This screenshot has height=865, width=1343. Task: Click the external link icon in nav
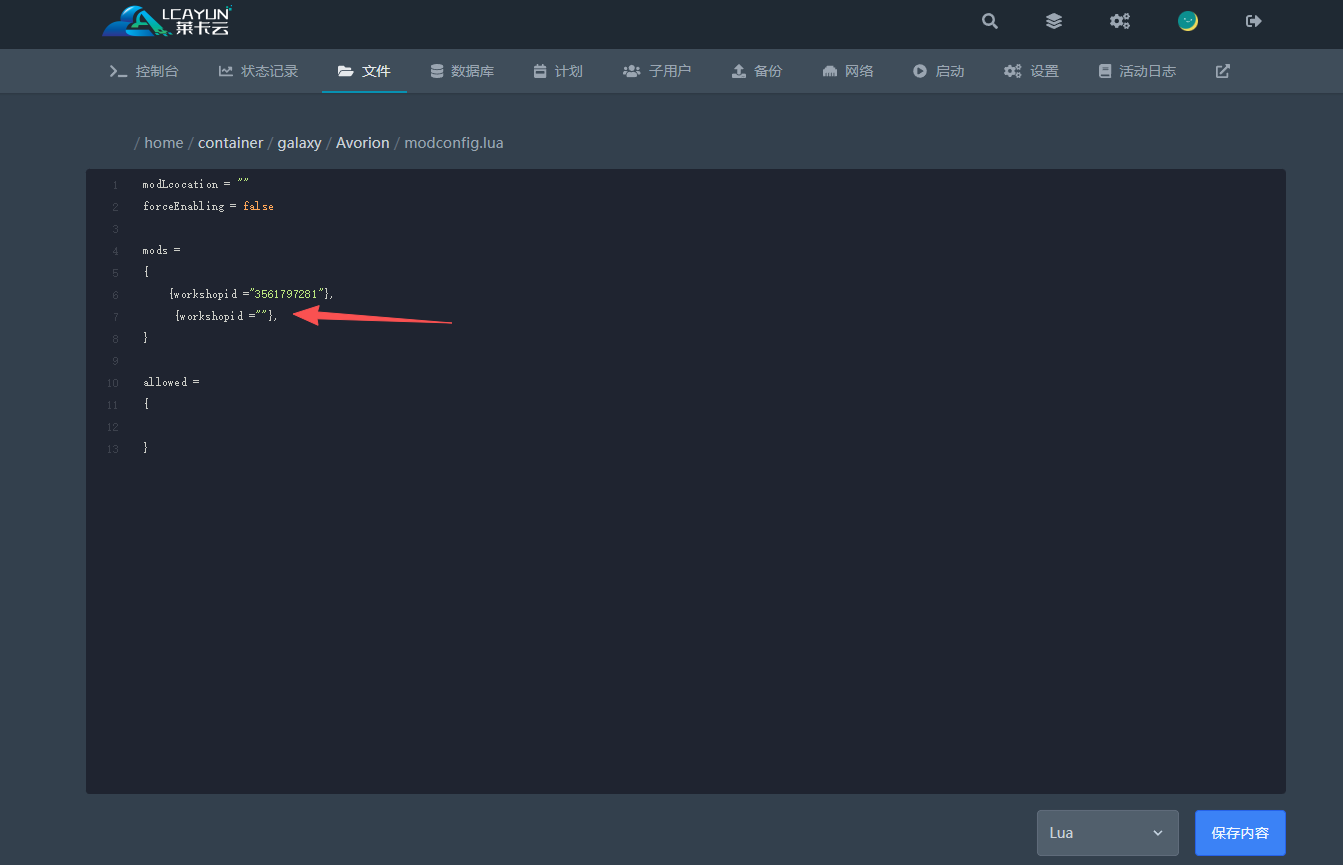[x=1222, y=71]
